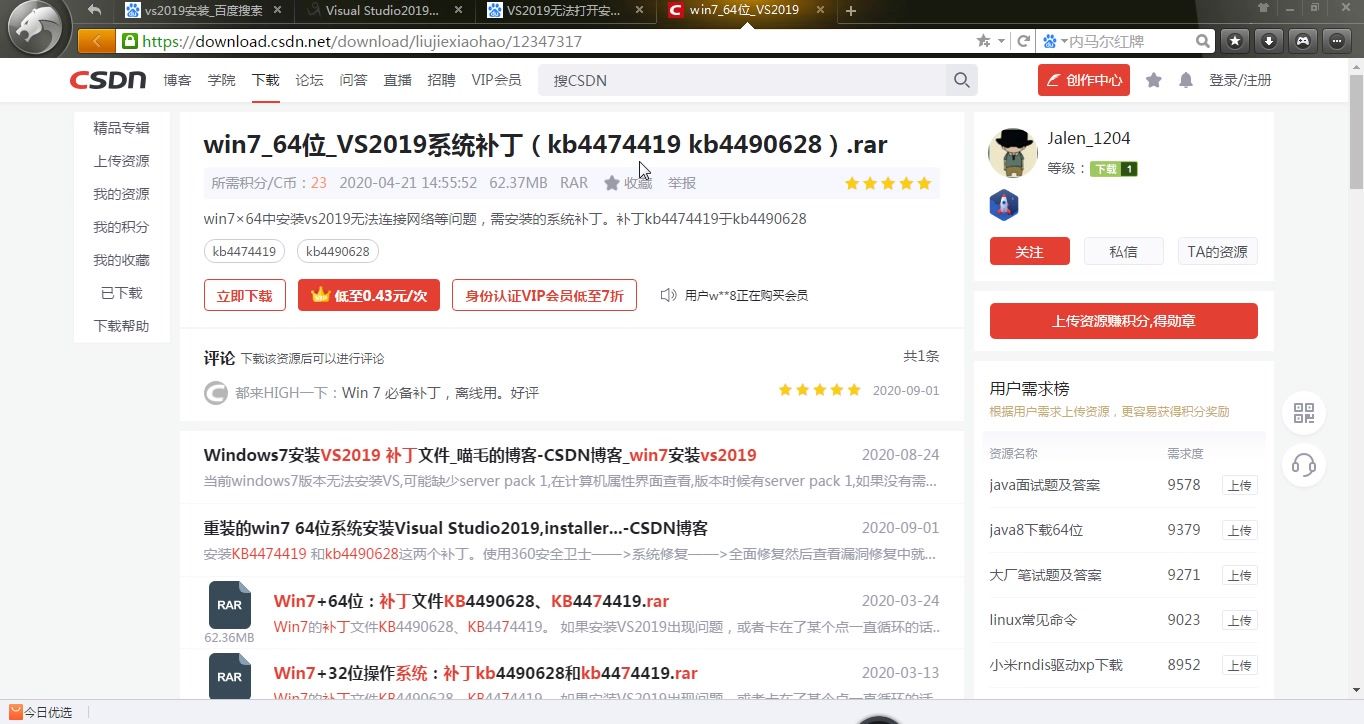Open notifications bell icon
This screenshot has height=724, width=1364.
tap(1186, 80)
